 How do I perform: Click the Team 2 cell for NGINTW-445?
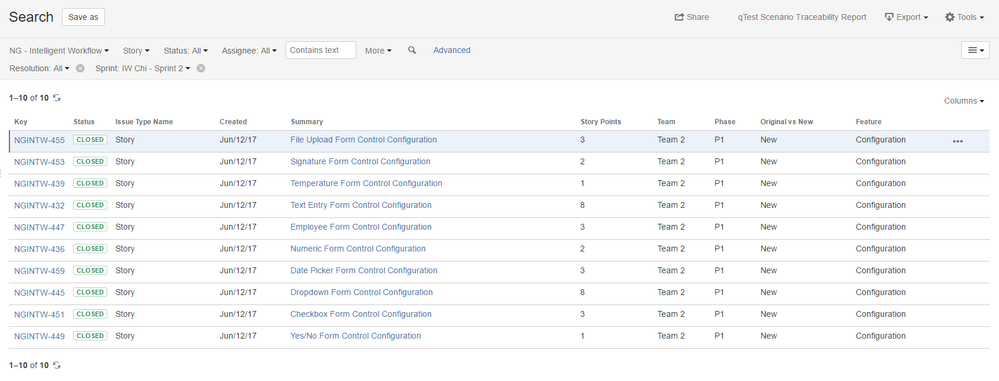tap(672, 292)
